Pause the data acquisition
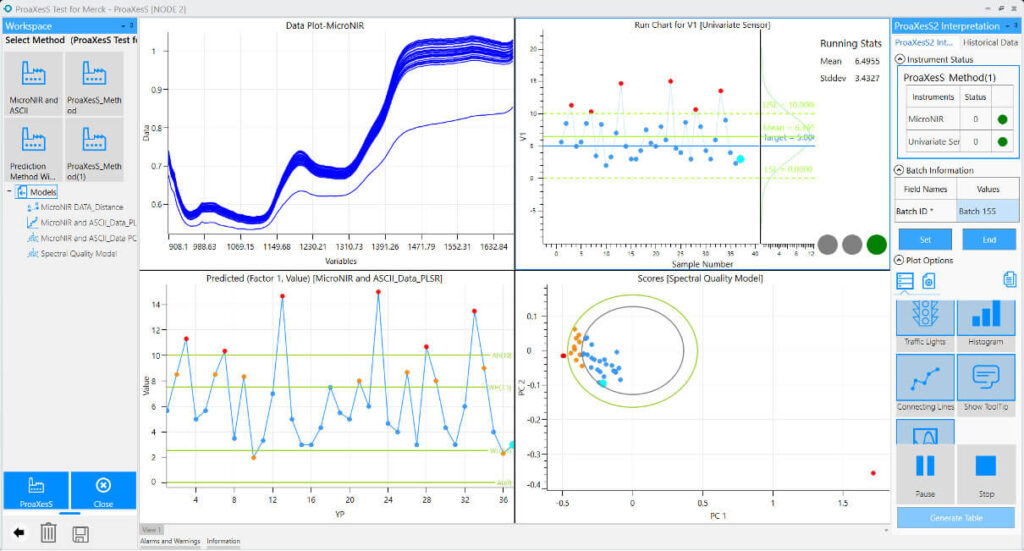Viewport: 1024px width, 551px height. click(x=925, y=474)
